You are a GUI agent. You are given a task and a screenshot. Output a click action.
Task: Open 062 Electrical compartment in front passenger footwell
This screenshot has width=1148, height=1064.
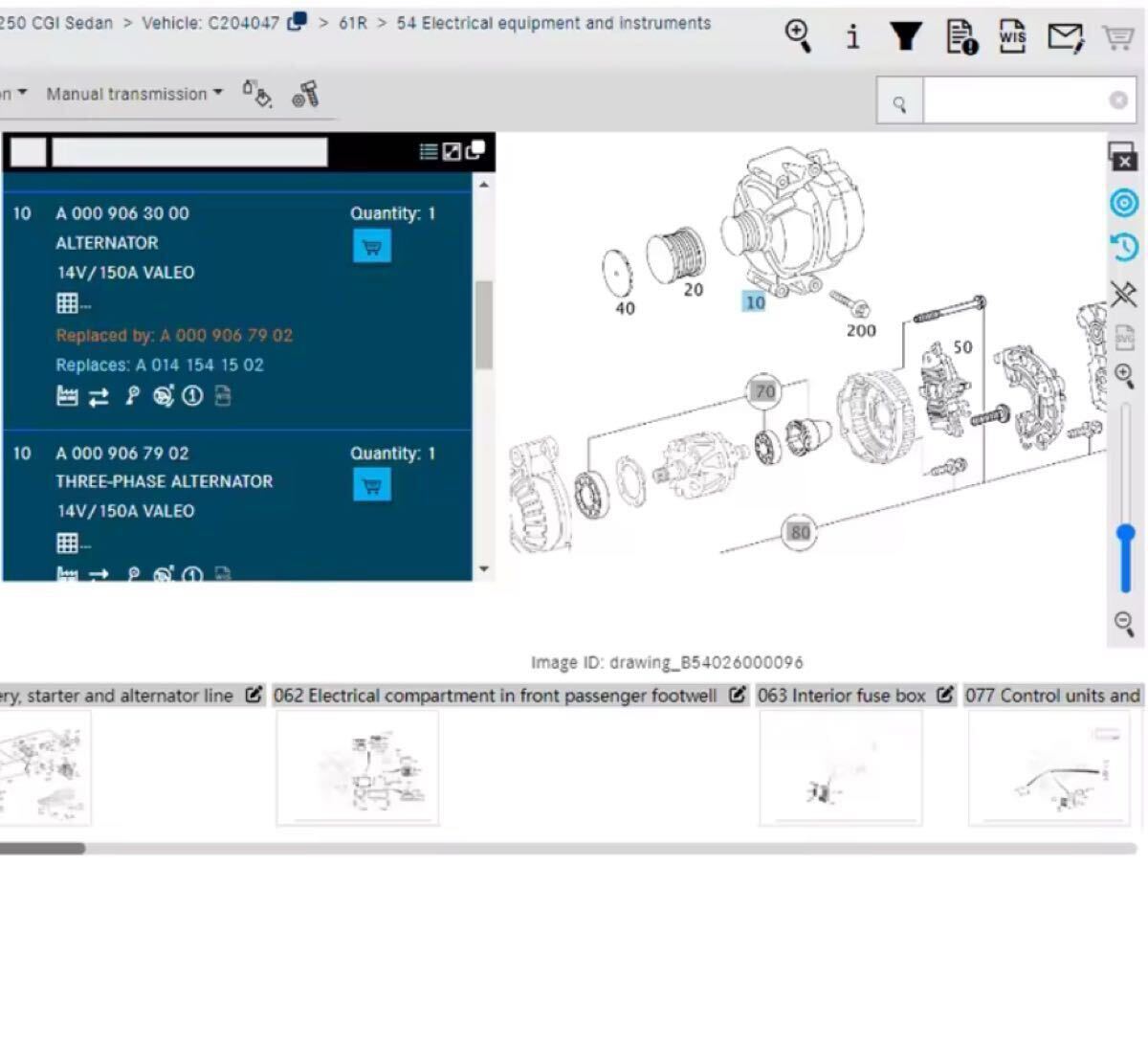pyautogui.click(x=495, y=696)
